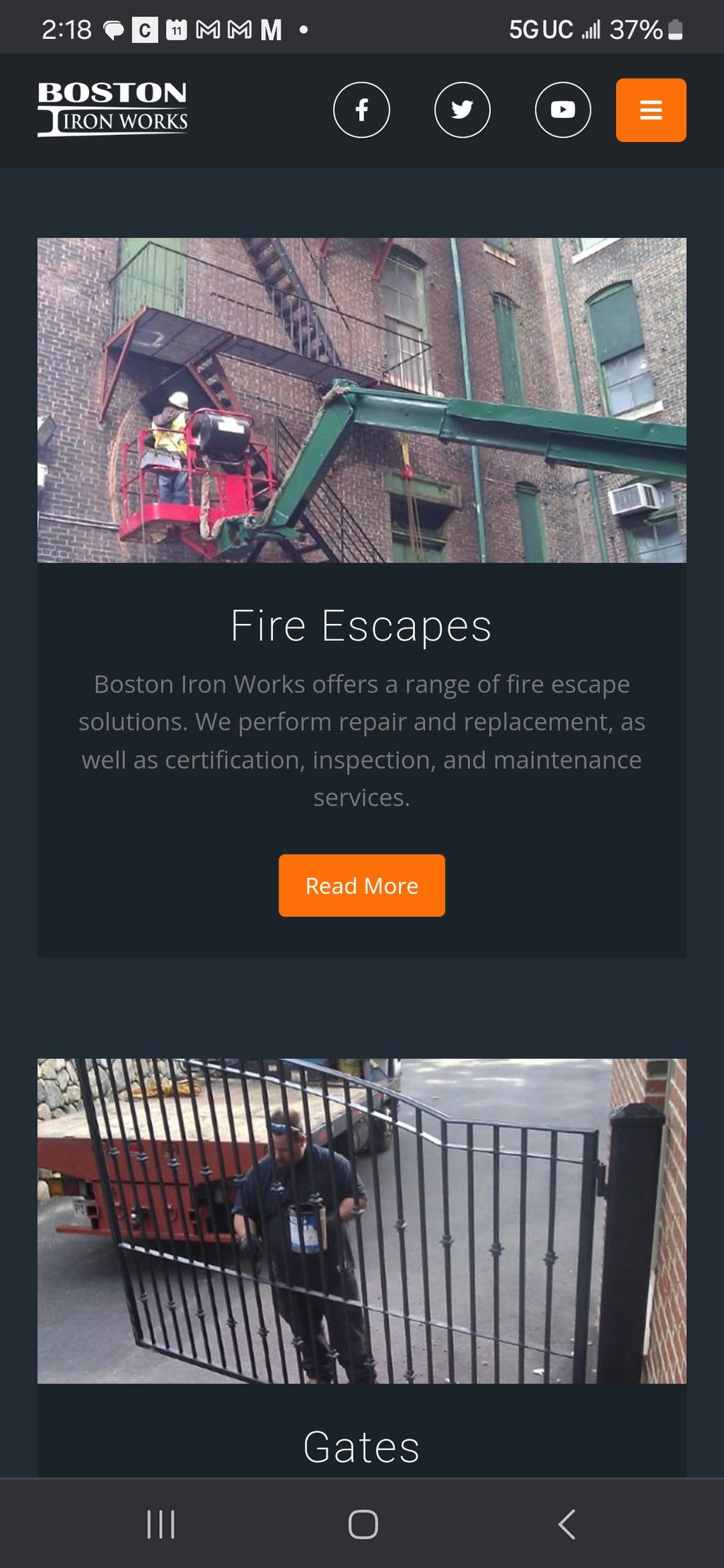Tap Android recent apps button
Viewport: 724px width, 1568px height.
[x=160, y=1523]
